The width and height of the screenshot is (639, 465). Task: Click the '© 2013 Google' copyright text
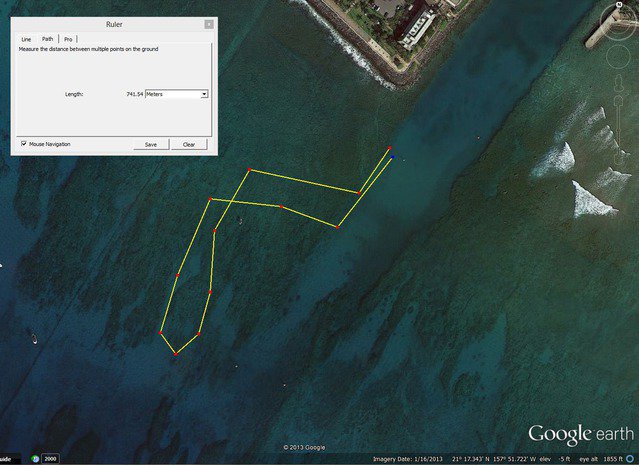tap(304, 447)
